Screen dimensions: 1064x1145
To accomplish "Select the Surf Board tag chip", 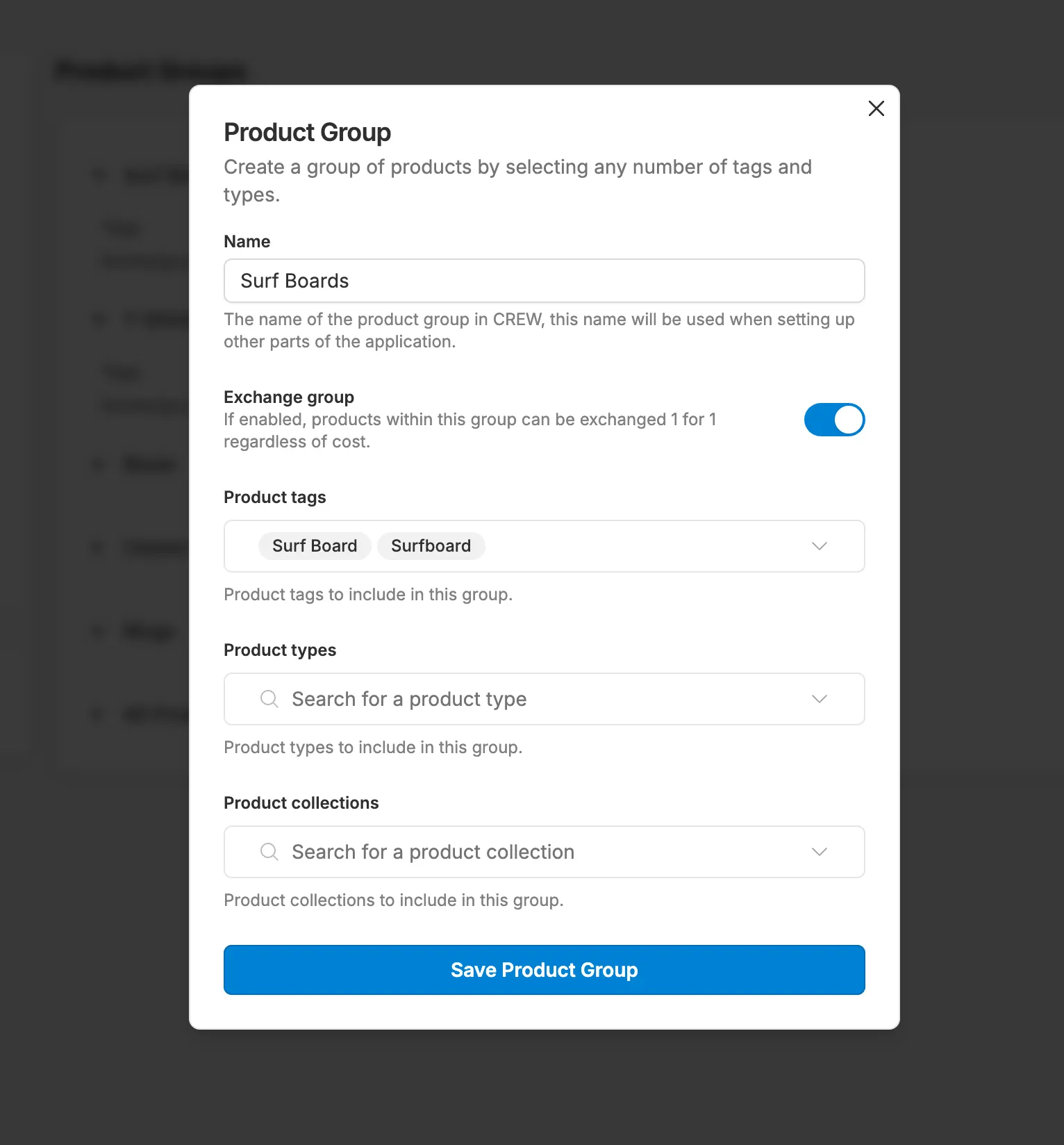I will point(314,545).
